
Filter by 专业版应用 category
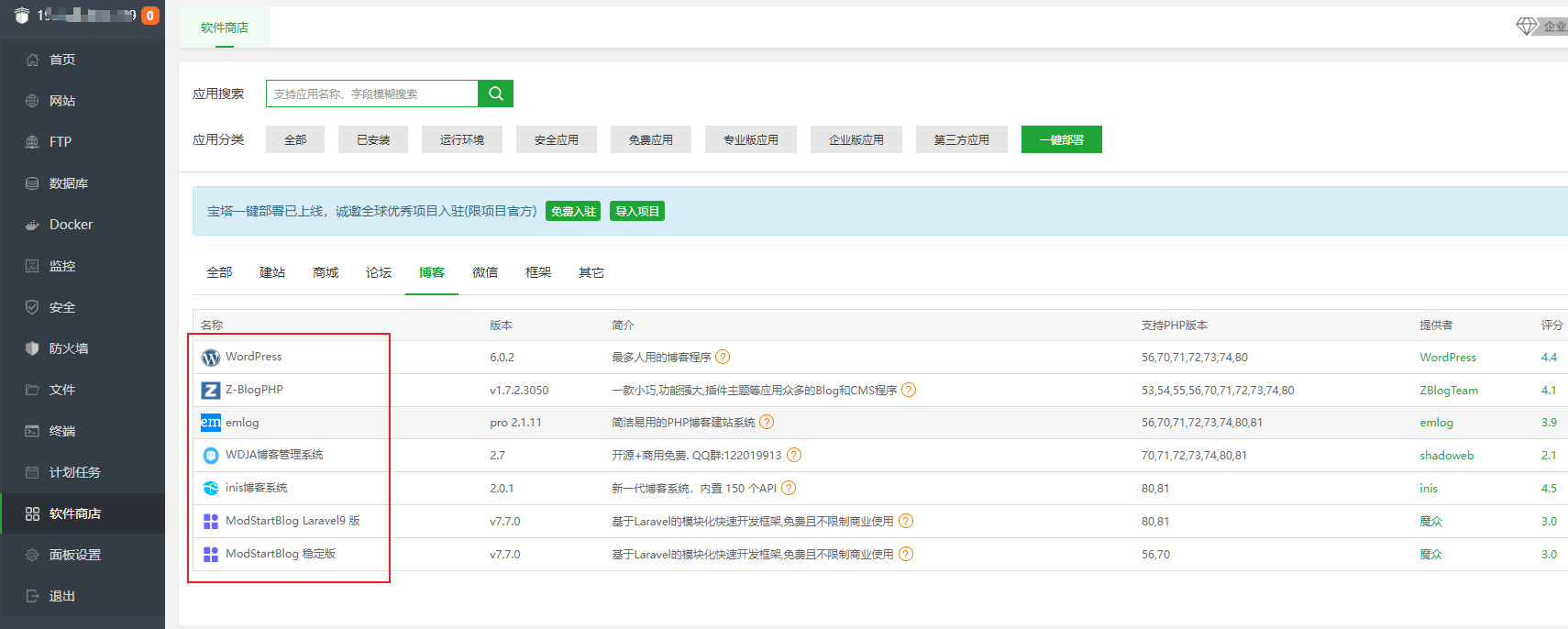tap(751, 139)
